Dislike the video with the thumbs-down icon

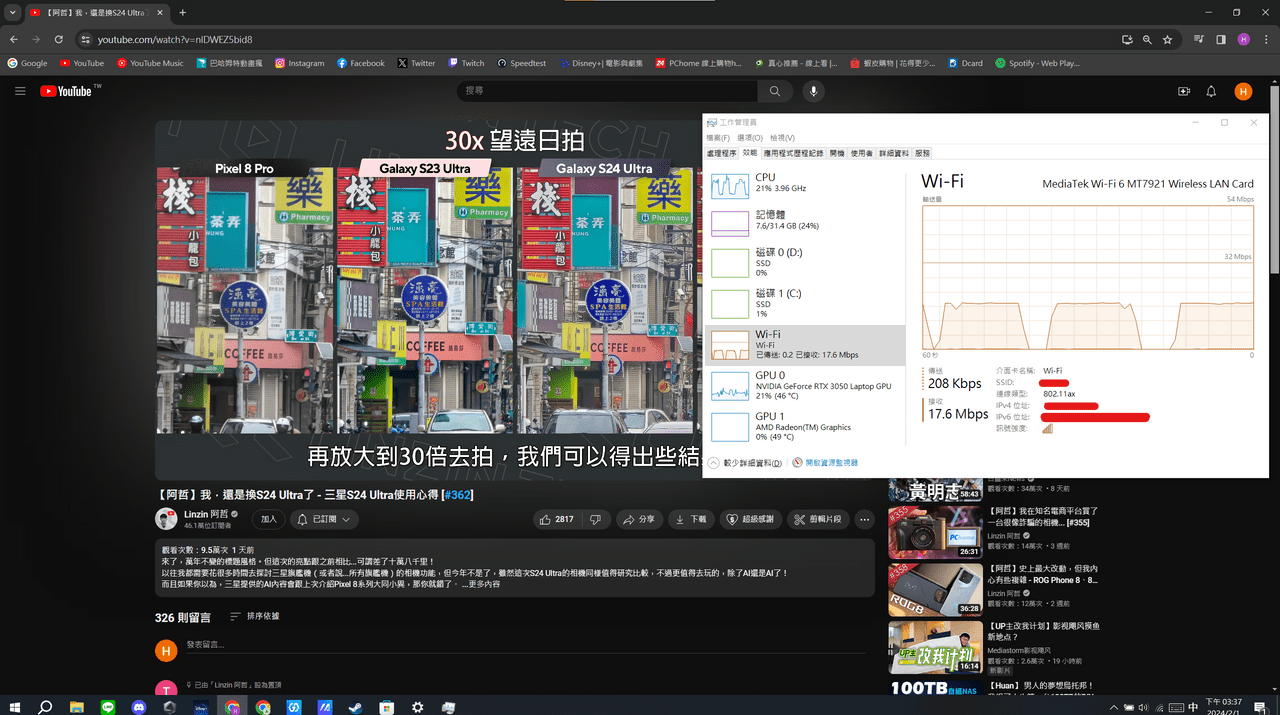coord(595,519)
